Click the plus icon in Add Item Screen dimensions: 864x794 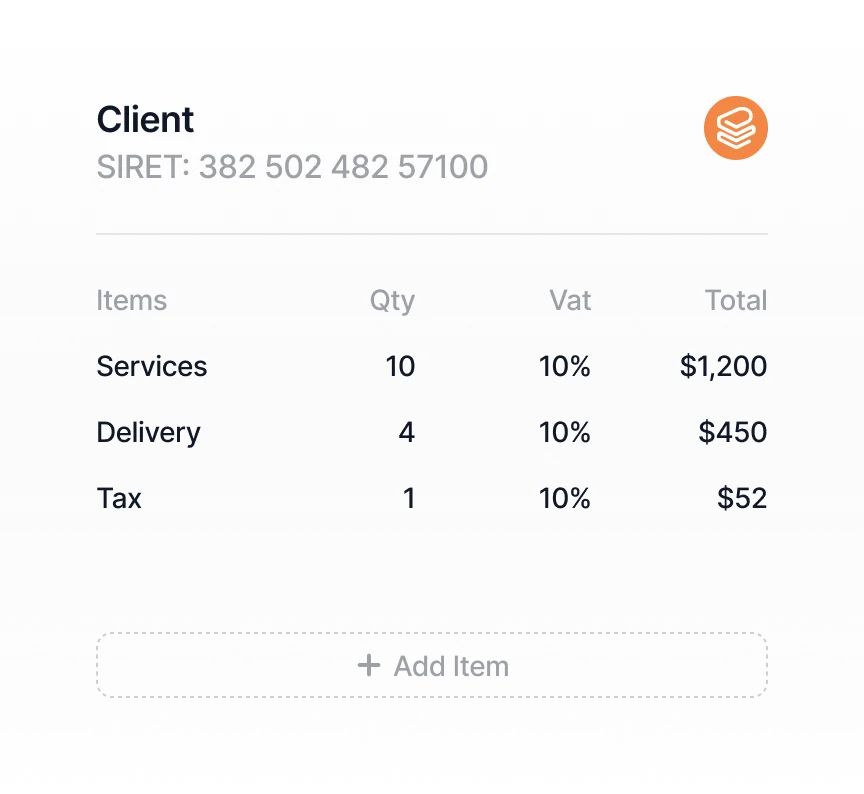pyautogui.click(x=369, y=665)
